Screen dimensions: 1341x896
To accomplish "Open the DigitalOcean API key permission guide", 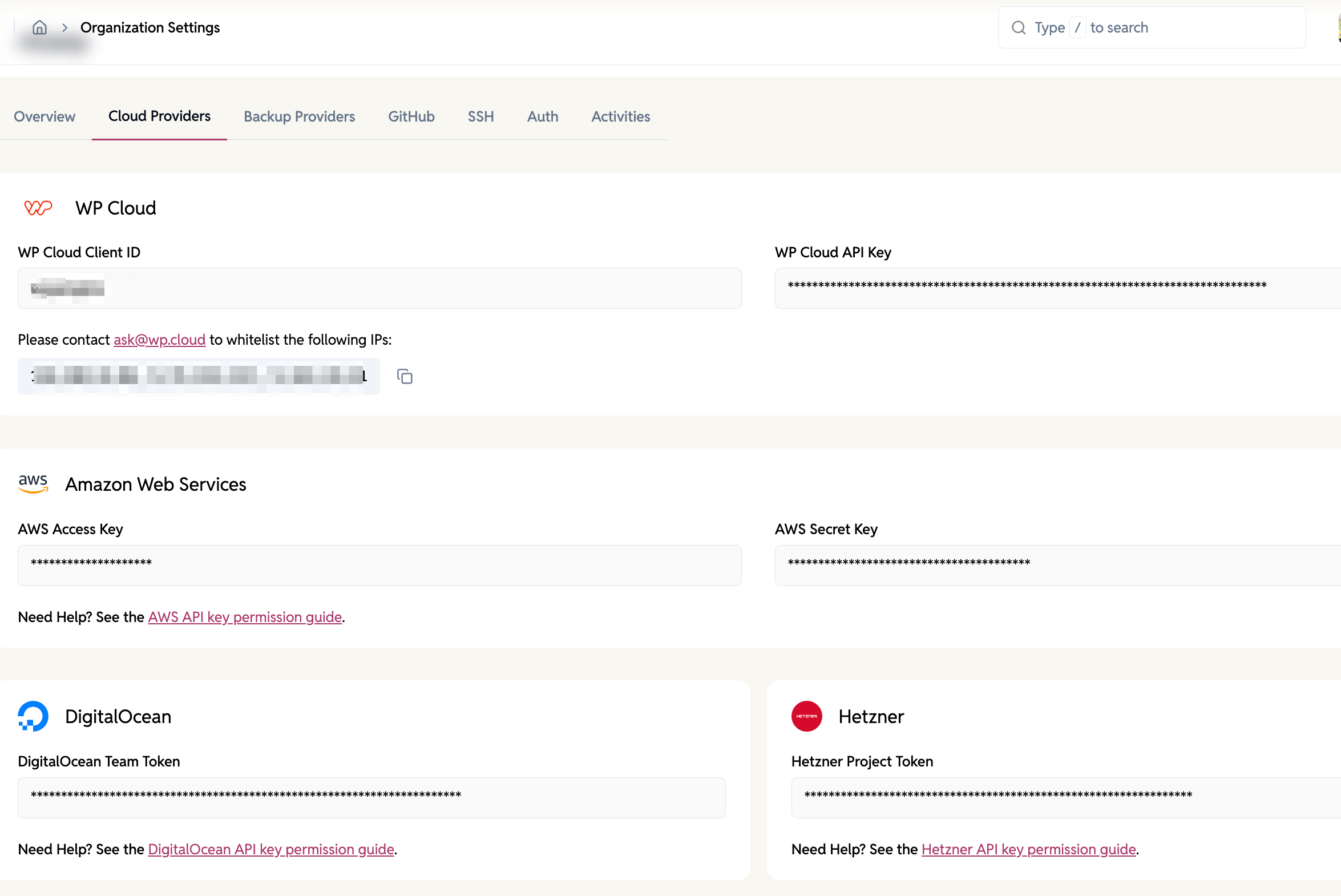I will pos(271,849).
